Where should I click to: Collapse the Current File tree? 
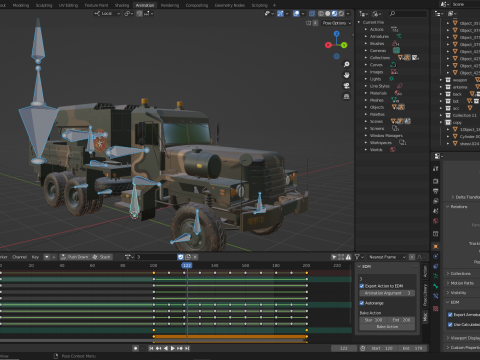pos(359,22)
